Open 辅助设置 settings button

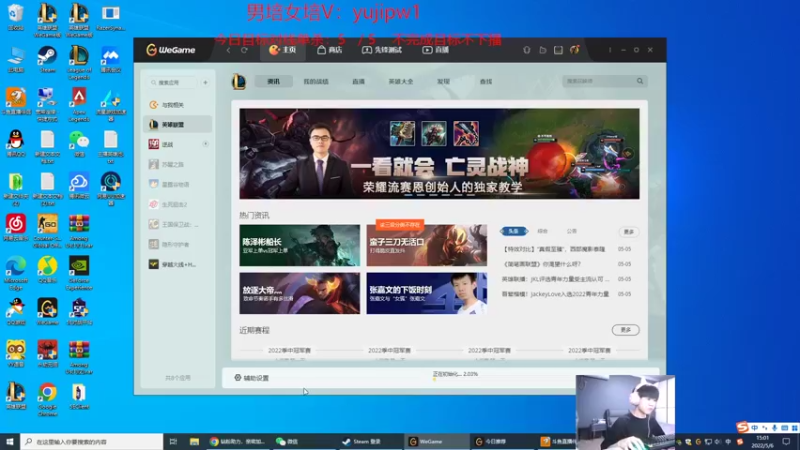(252, 378)
